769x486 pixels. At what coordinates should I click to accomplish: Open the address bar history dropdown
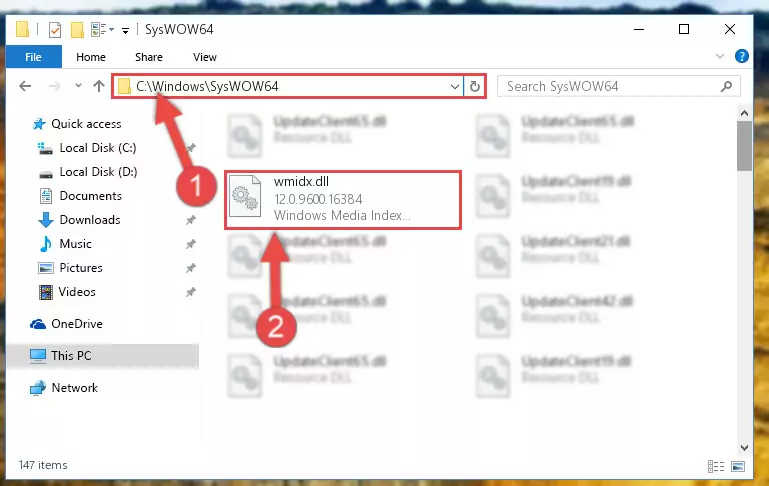click(x=455, y=87)
